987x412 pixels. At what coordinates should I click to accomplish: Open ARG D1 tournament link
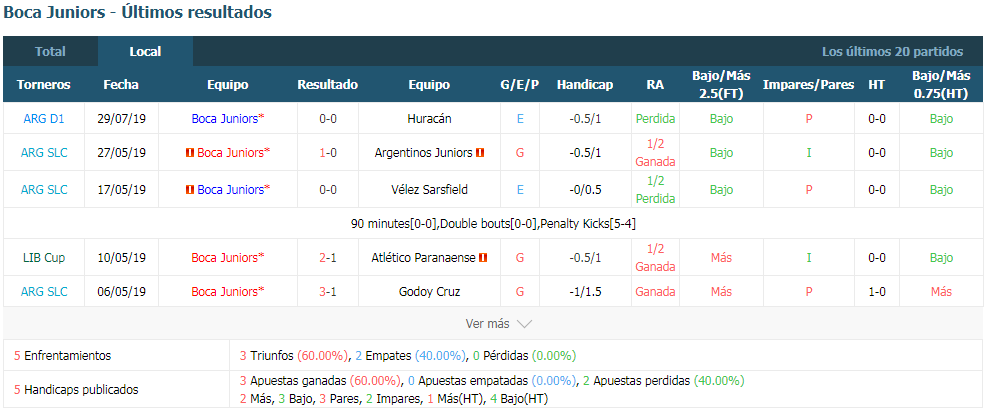[43, 119]
